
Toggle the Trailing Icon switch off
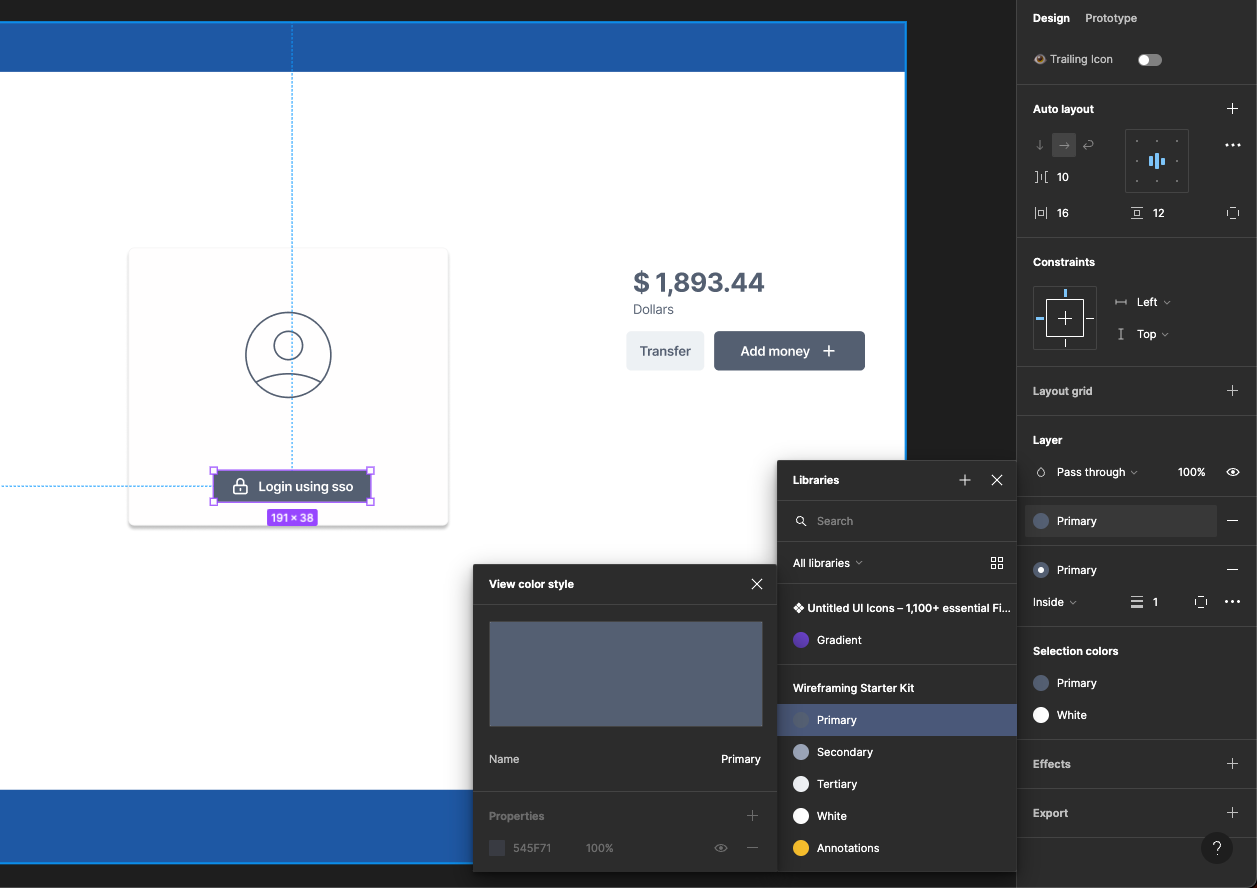pyautogui.click(x=1149, y=59)
